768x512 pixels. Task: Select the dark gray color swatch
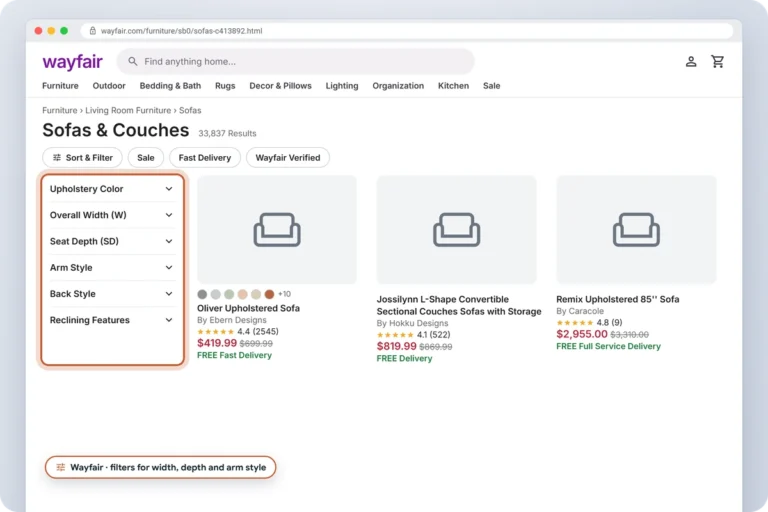(202, 294)
